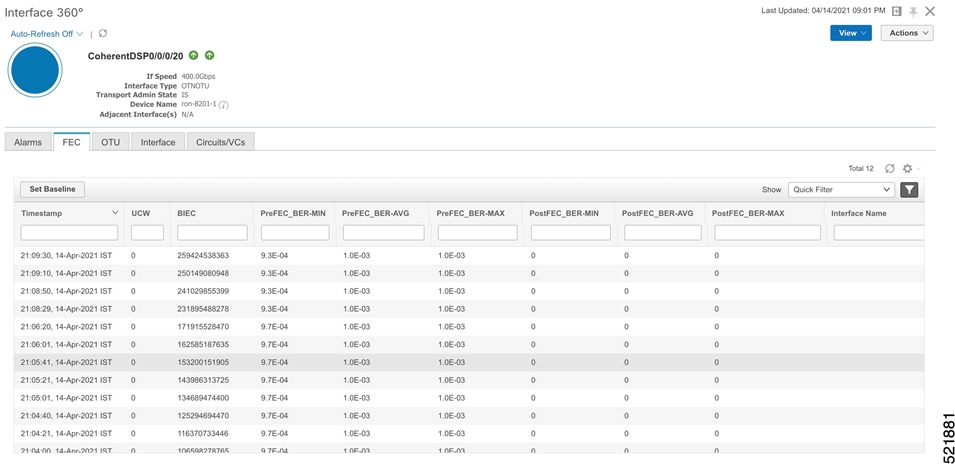Click BIEC value 250149080948
Viewport: 955px width, 464px height.
pyautogui.click(x=203, y=273)
